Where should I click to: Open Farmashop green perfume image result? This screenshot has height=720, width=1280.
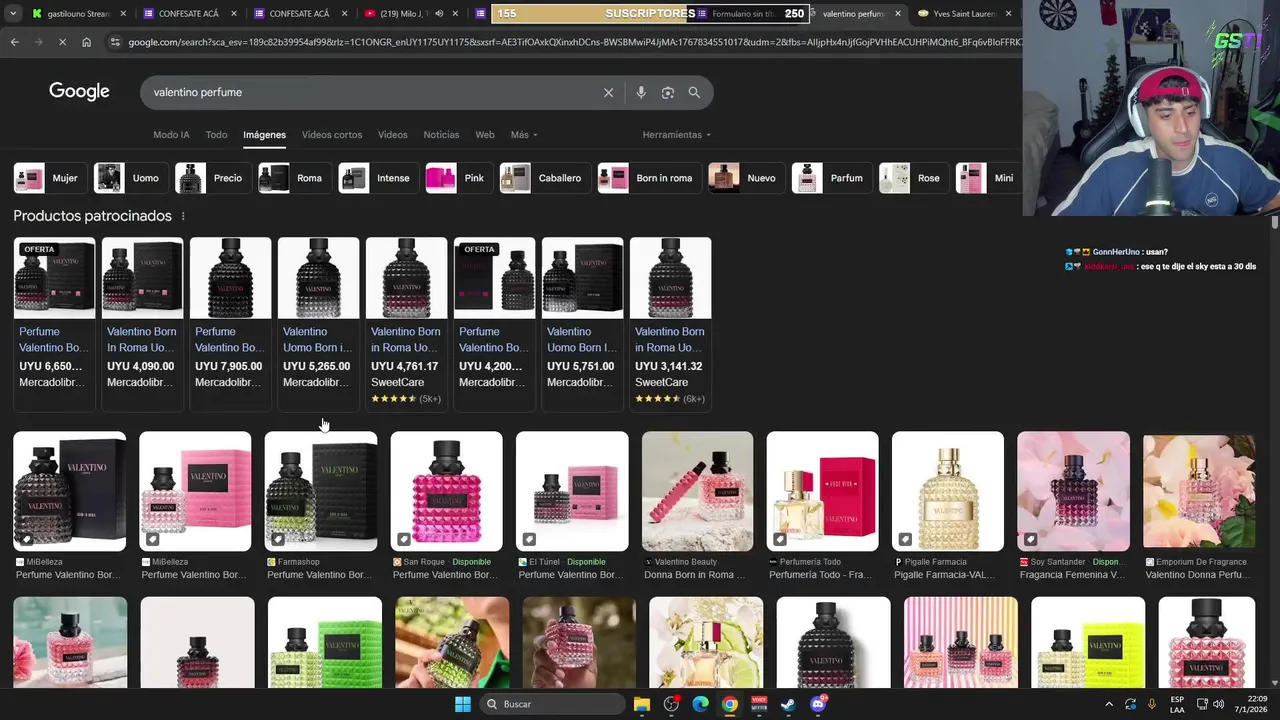click(321, 491)
